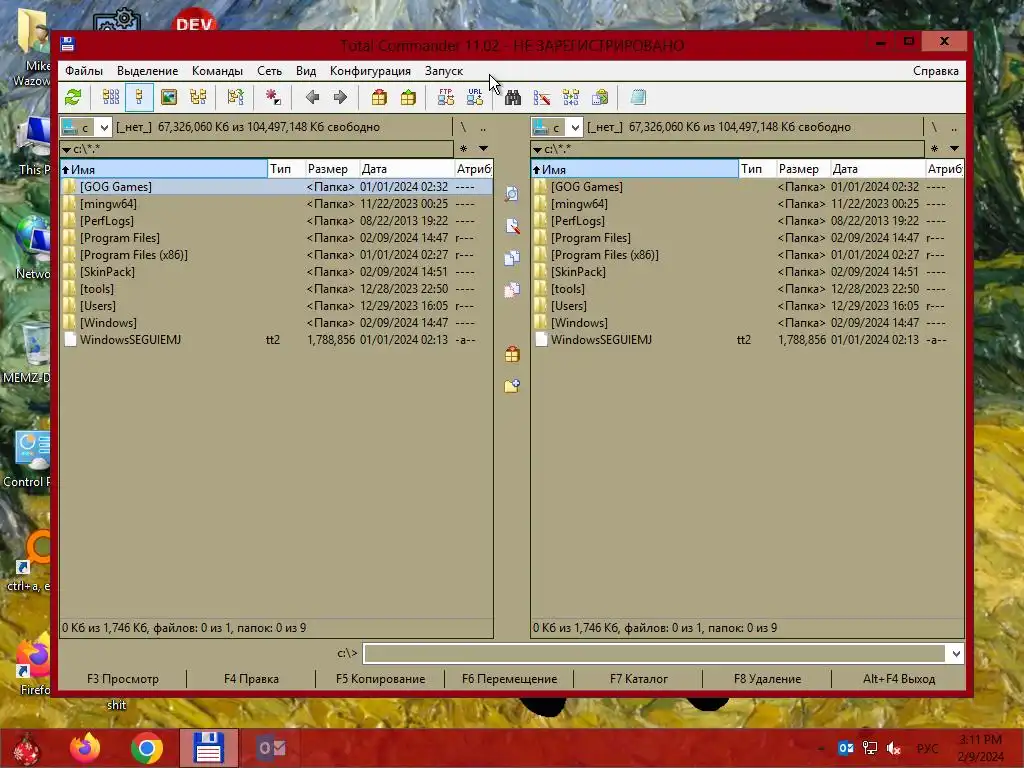
Task: Click the view icon in the middle bar
Action: tap(512, 194)
